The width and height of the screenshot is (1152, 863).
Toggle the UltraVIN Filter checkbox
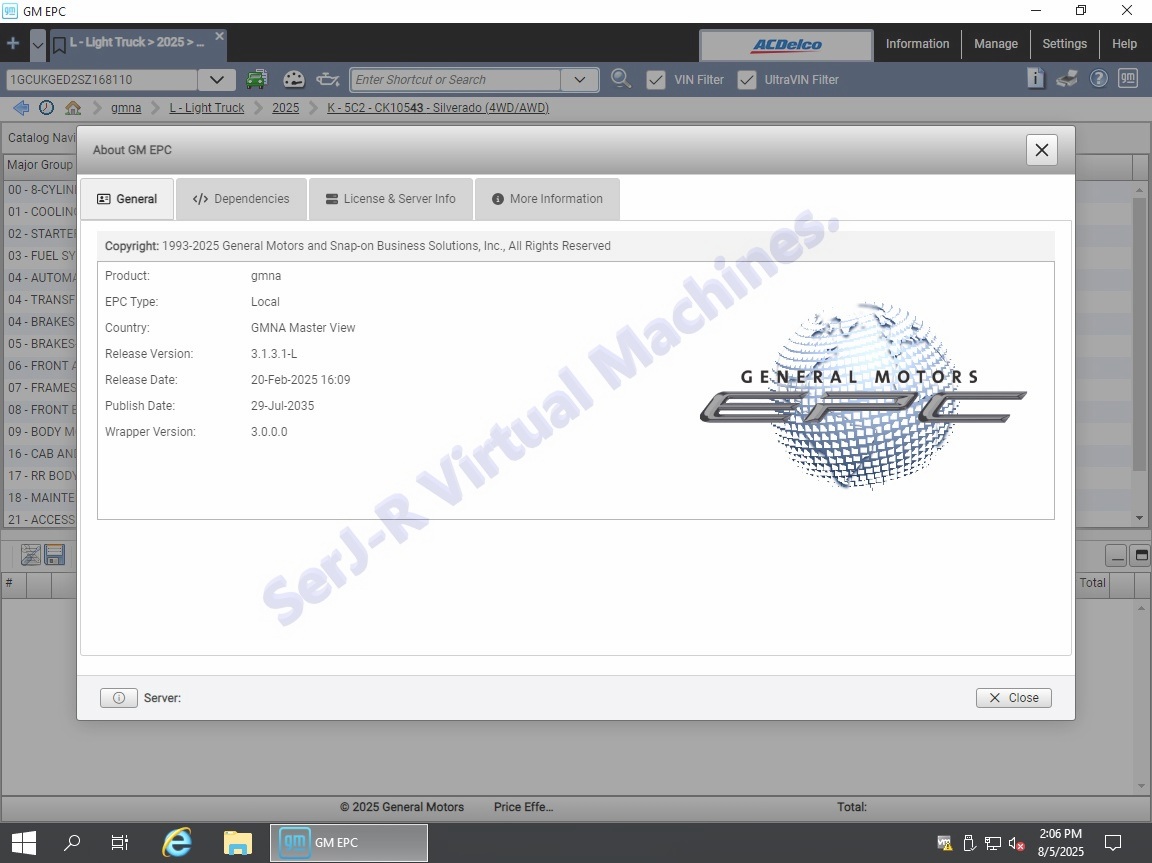[746, 80]
